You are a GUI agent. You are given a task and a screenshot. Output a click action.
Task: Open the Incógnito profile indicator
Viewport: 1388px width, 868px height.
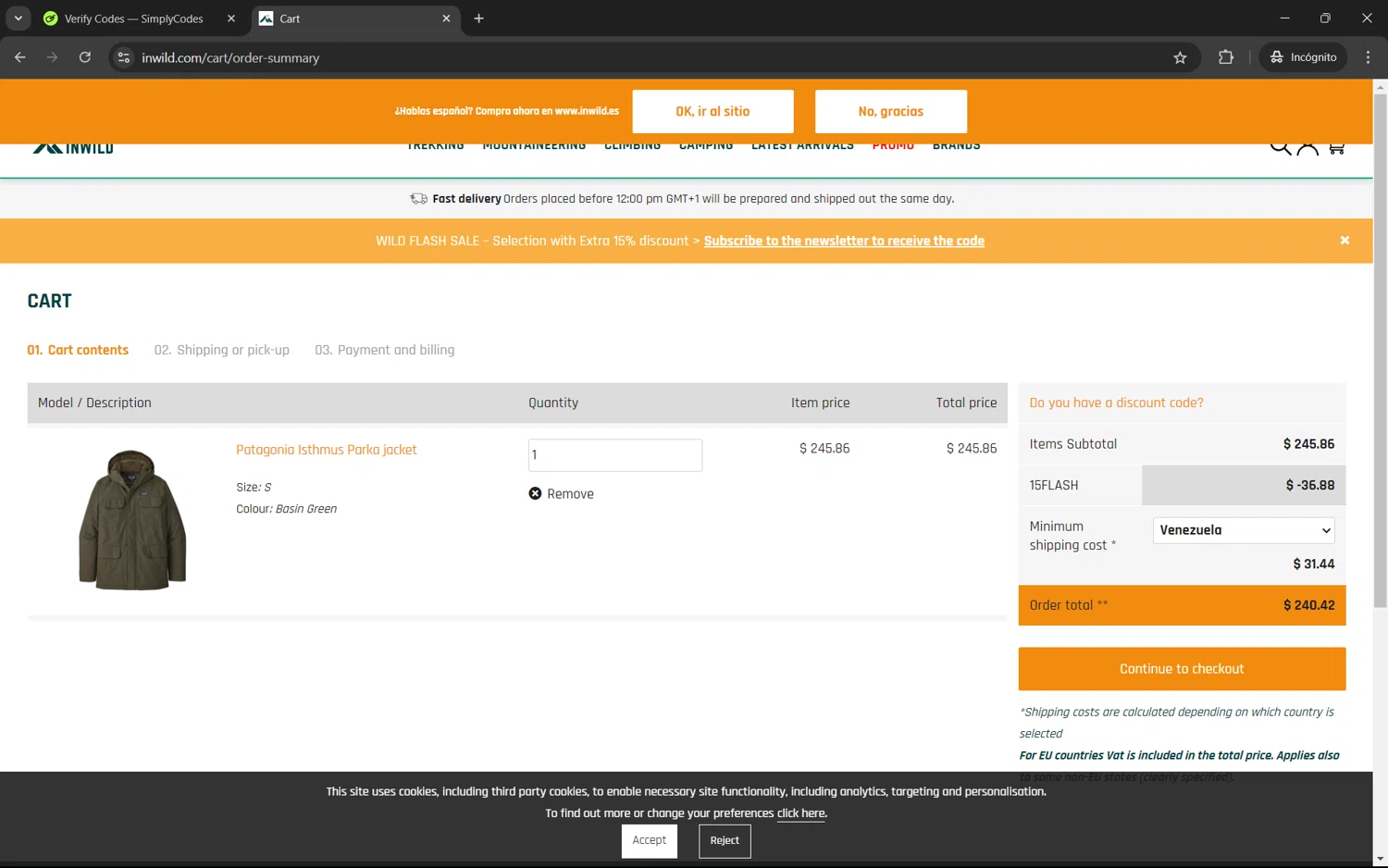click(x=1304, y=57)
